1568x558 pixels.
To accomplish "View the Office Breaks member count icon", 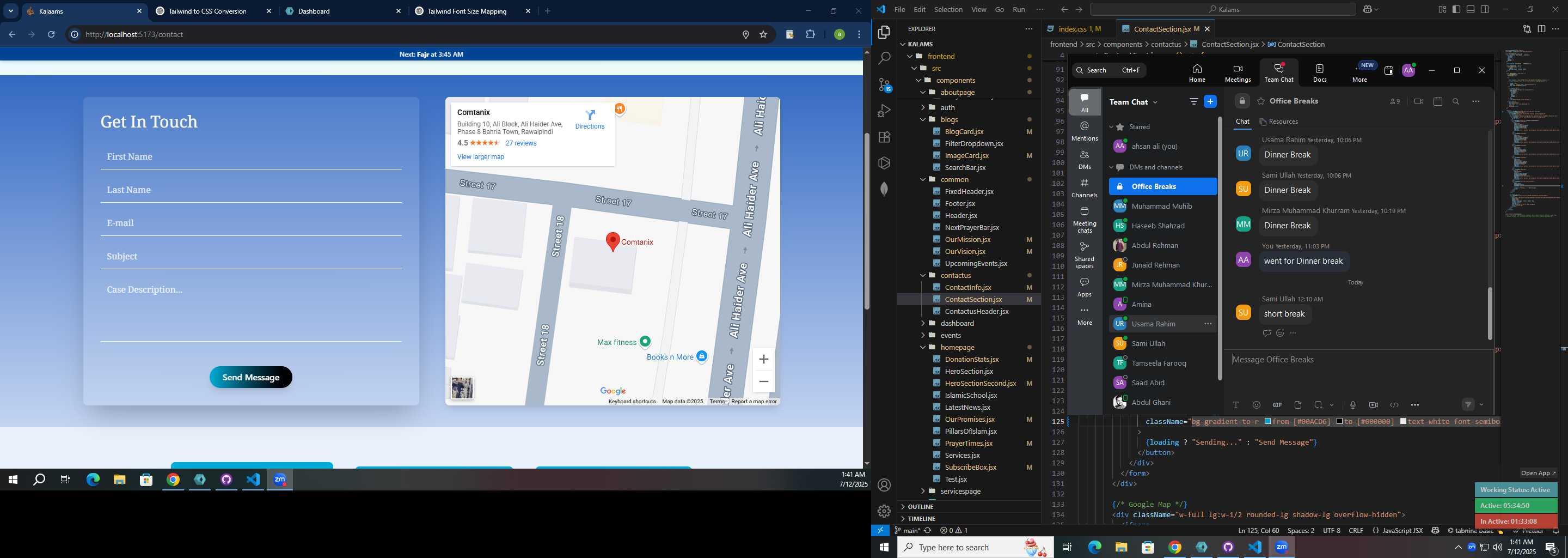I will pyautogui.click(x=1395, y=102).
